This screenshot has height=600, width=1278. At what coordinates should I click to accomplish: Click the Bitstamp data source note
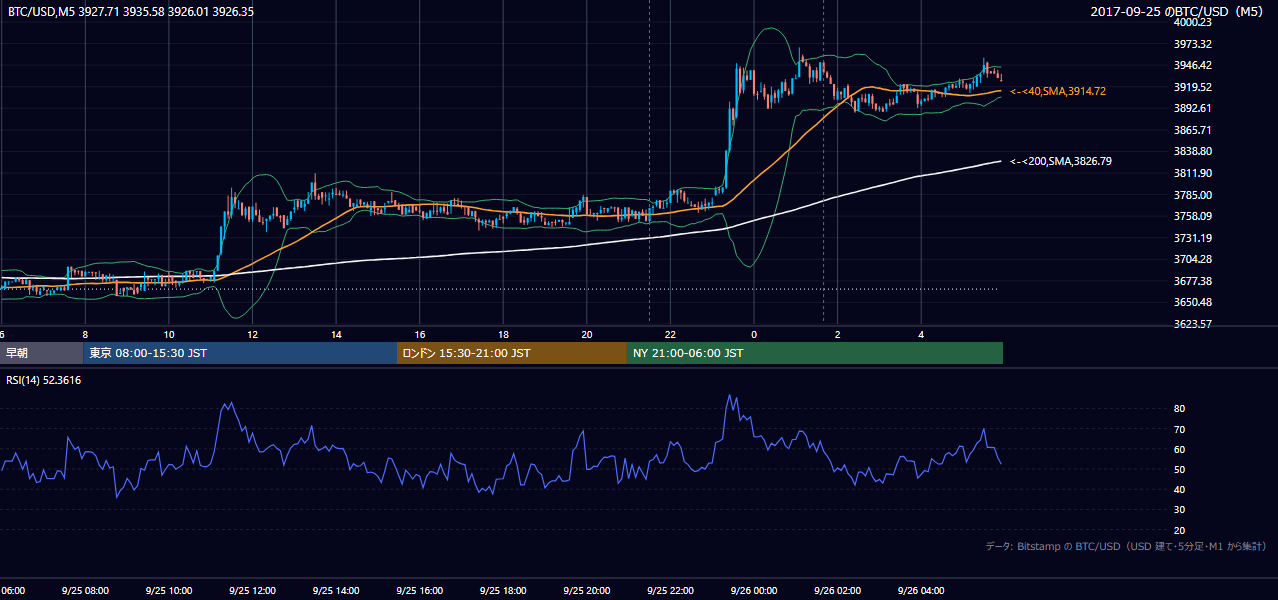coord(1126,546)
